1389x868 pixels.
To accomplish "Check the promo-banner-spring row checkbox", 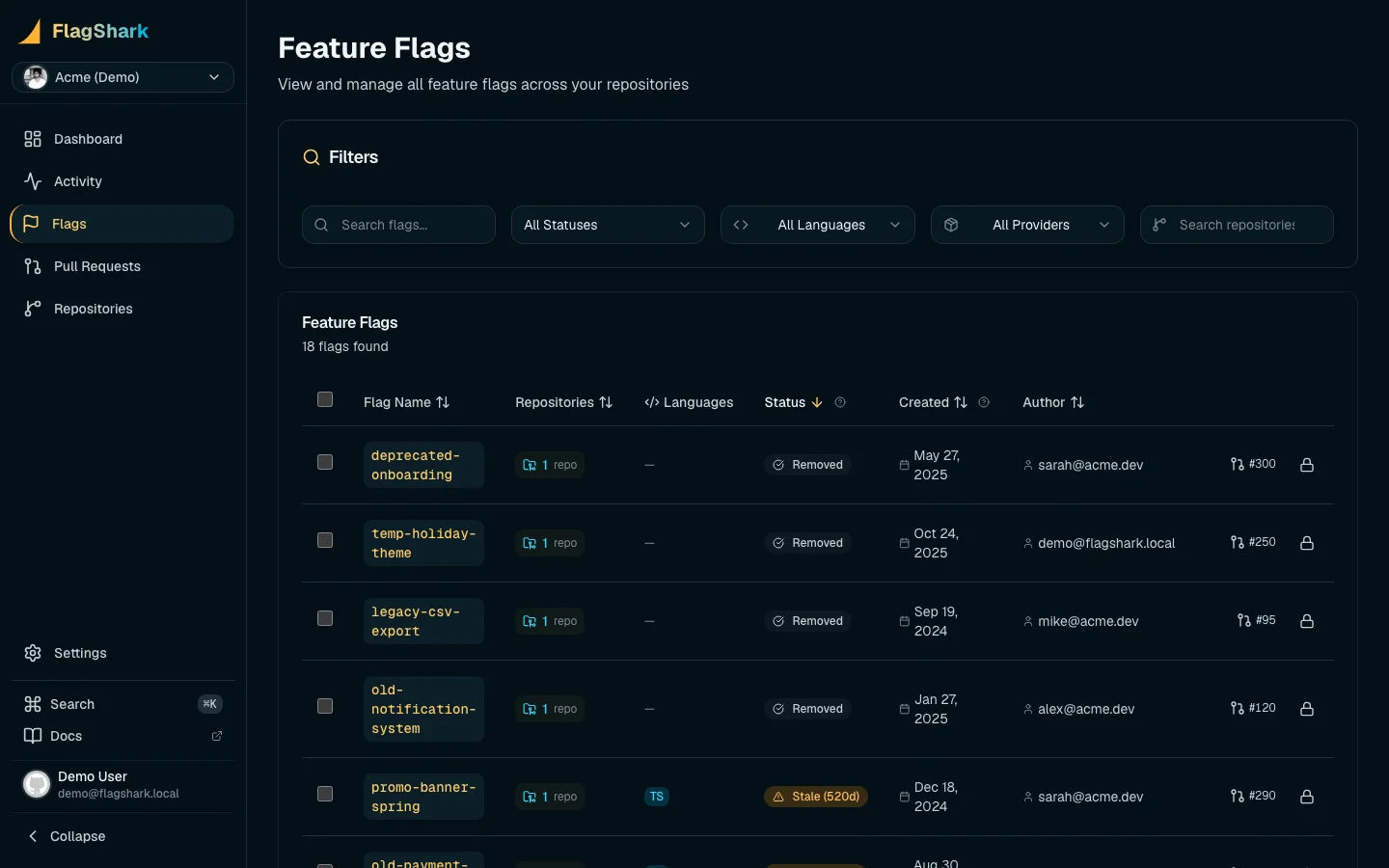I will 325,794.
